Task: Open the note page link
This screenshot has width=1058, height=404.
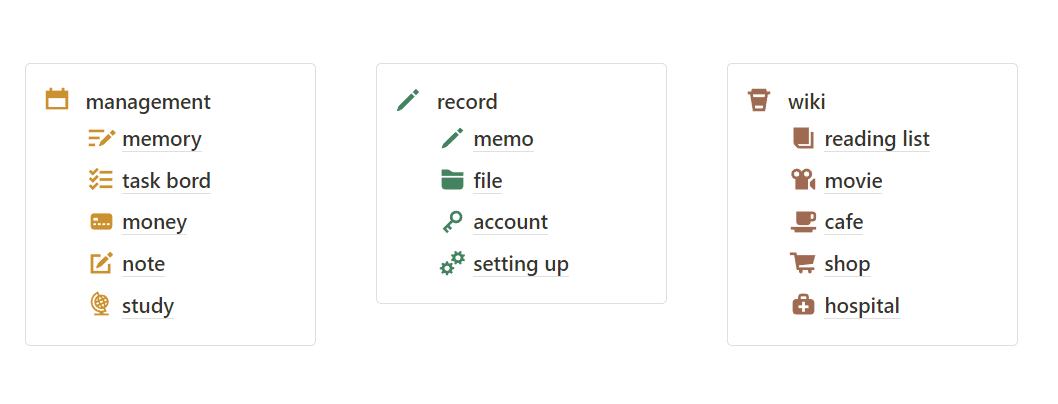Action: click(x=144, y=264)
